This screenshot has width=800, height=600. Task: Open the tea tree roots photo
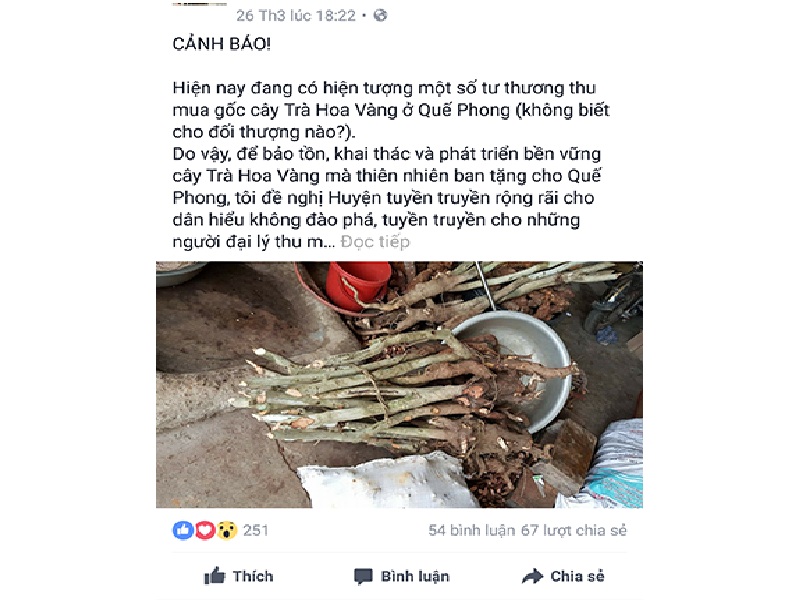[399, 385]
